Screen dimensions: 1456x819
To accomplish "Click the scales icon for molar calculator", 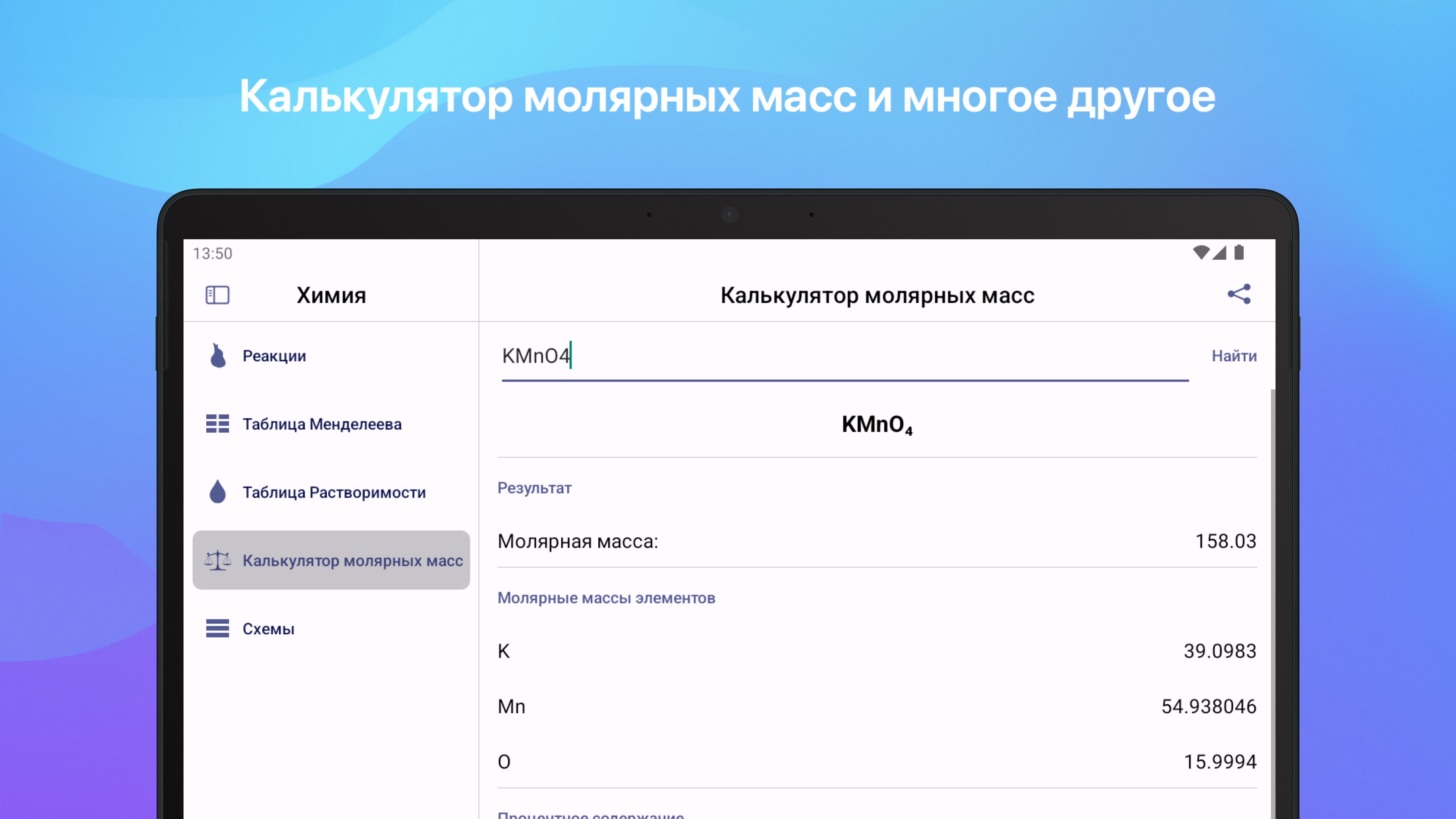I will click(x=218, y=560).
